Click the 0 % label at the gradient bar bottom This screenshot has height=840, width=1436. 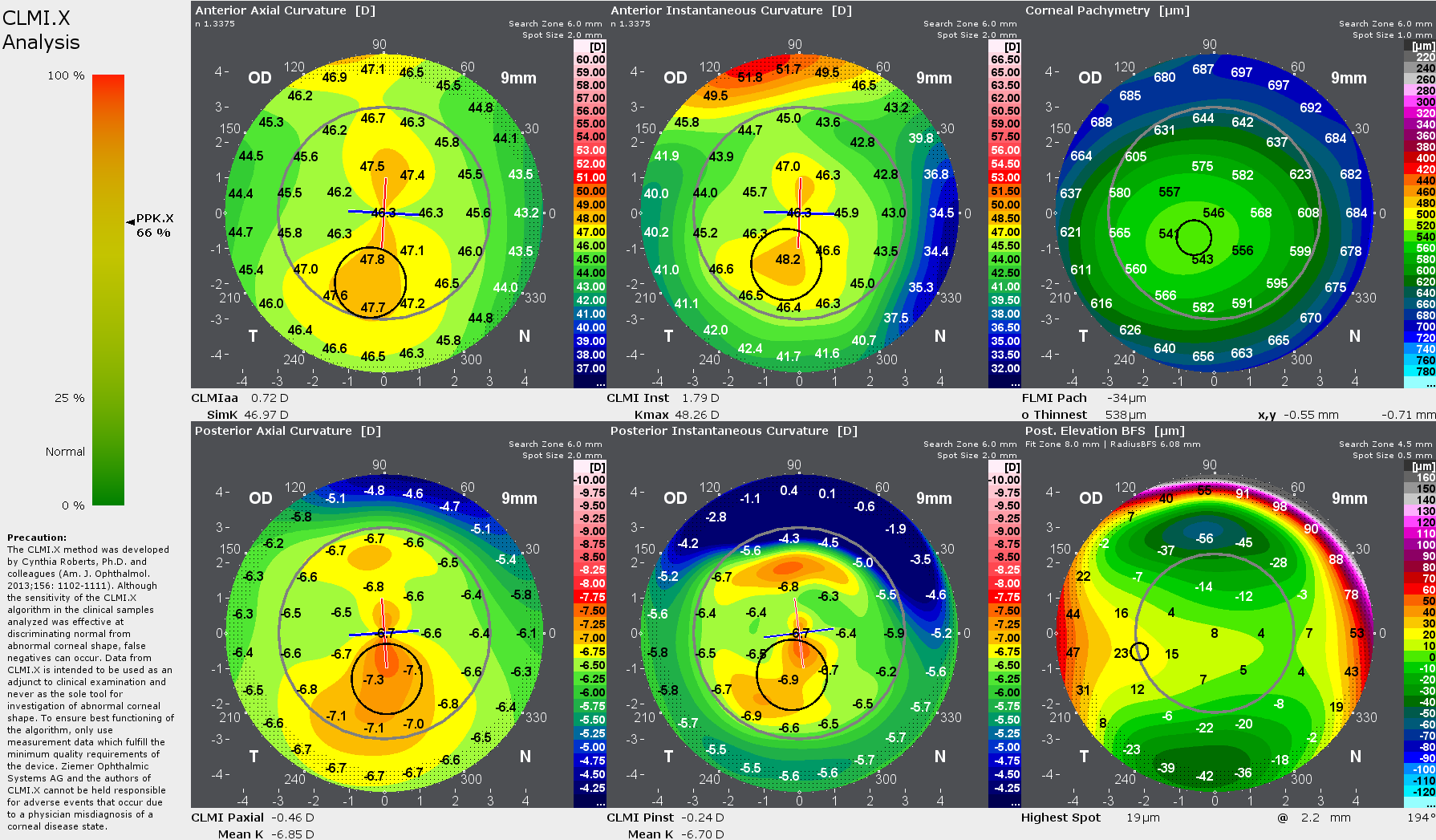click(x=73, y=505)
